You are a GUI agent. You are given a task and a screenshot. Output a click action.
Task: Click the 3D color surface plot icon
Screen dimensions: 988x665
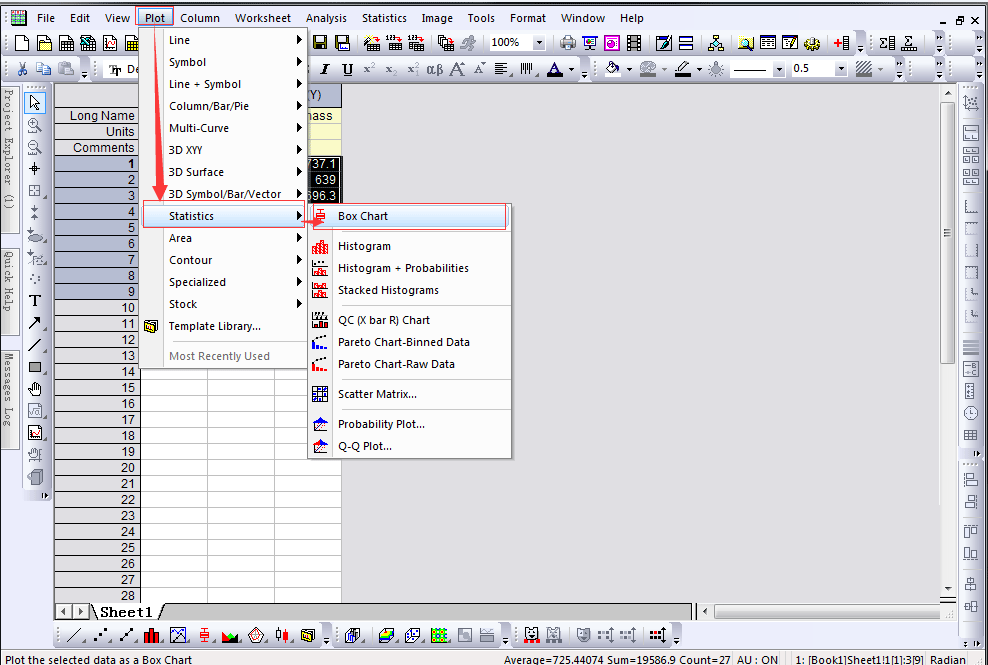click(x=386, y=635)
